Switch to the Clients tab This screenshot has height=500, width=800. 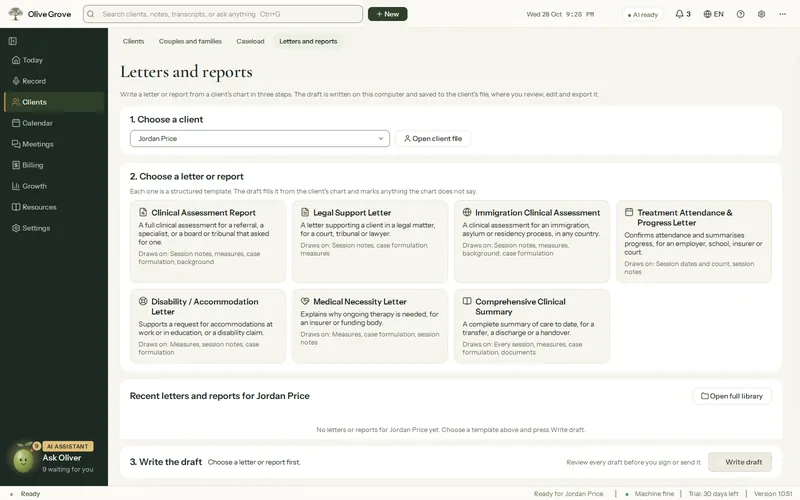coord(134,41)
